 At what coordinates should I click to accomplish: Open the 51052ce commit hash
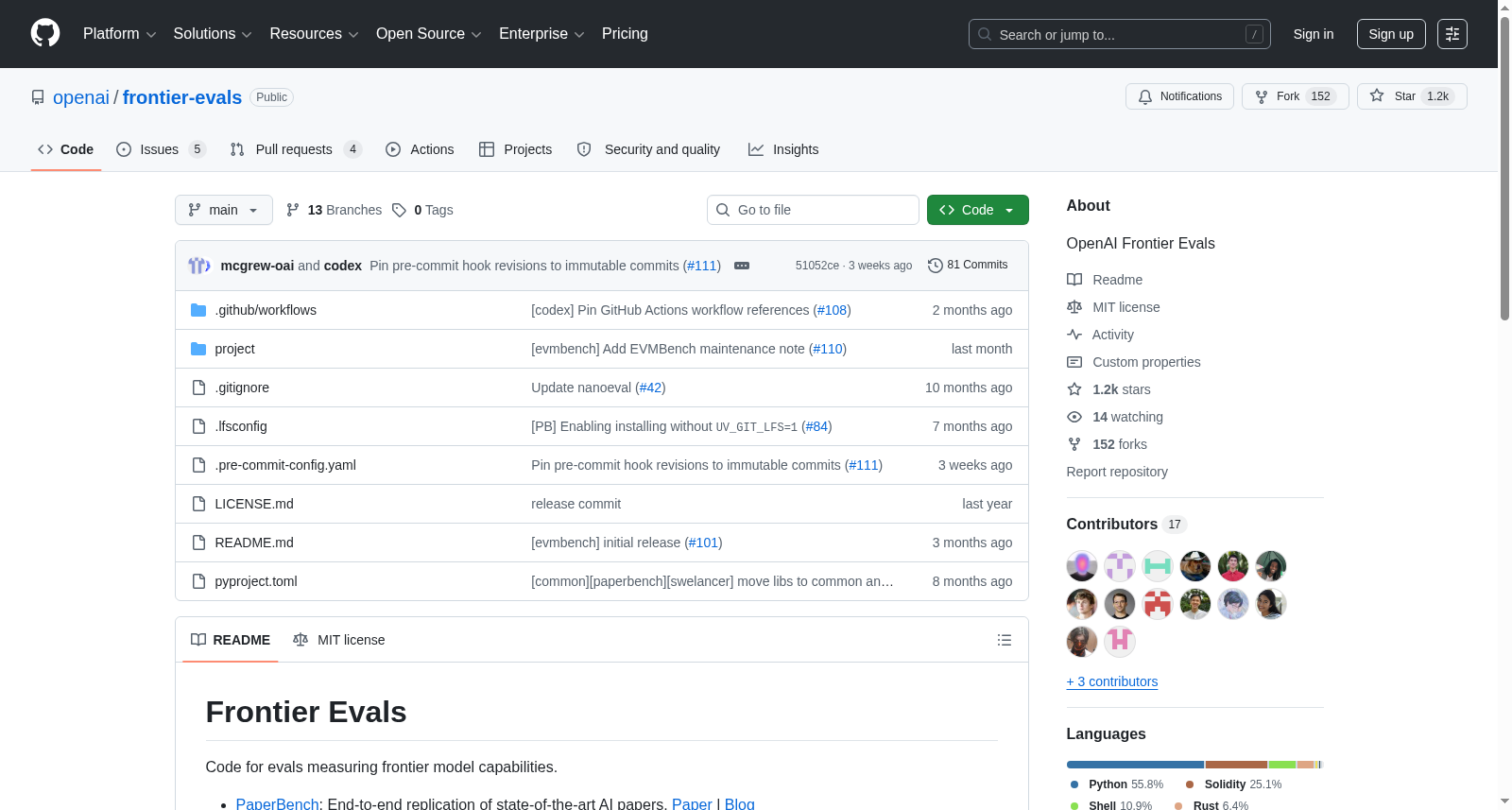click(817, 266)
